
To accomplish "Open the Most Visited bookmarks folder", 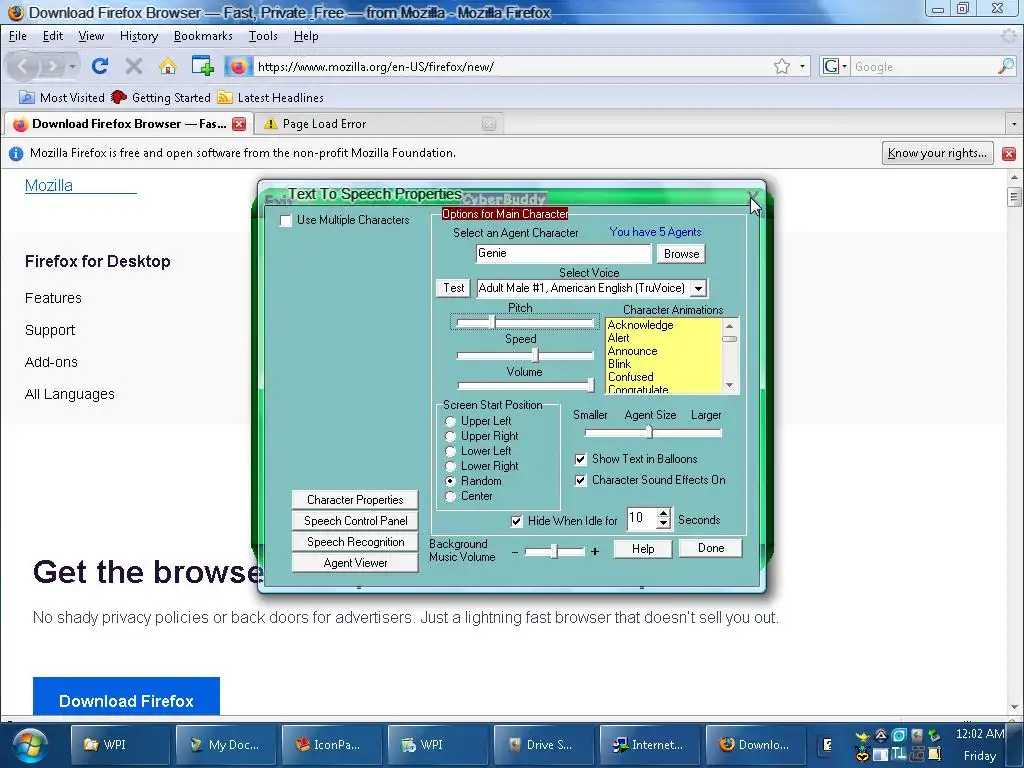I will [62, 97].
